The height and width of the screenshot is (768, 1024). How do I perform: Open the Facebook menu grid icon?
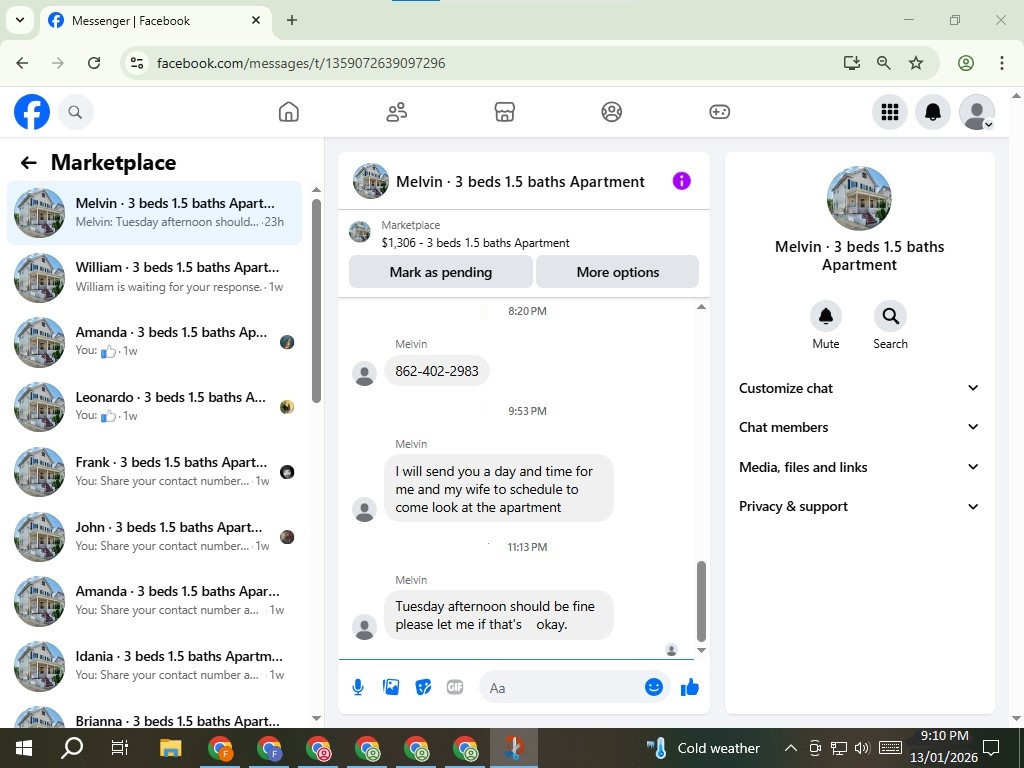pyautogui.click(x=889, y=112)
